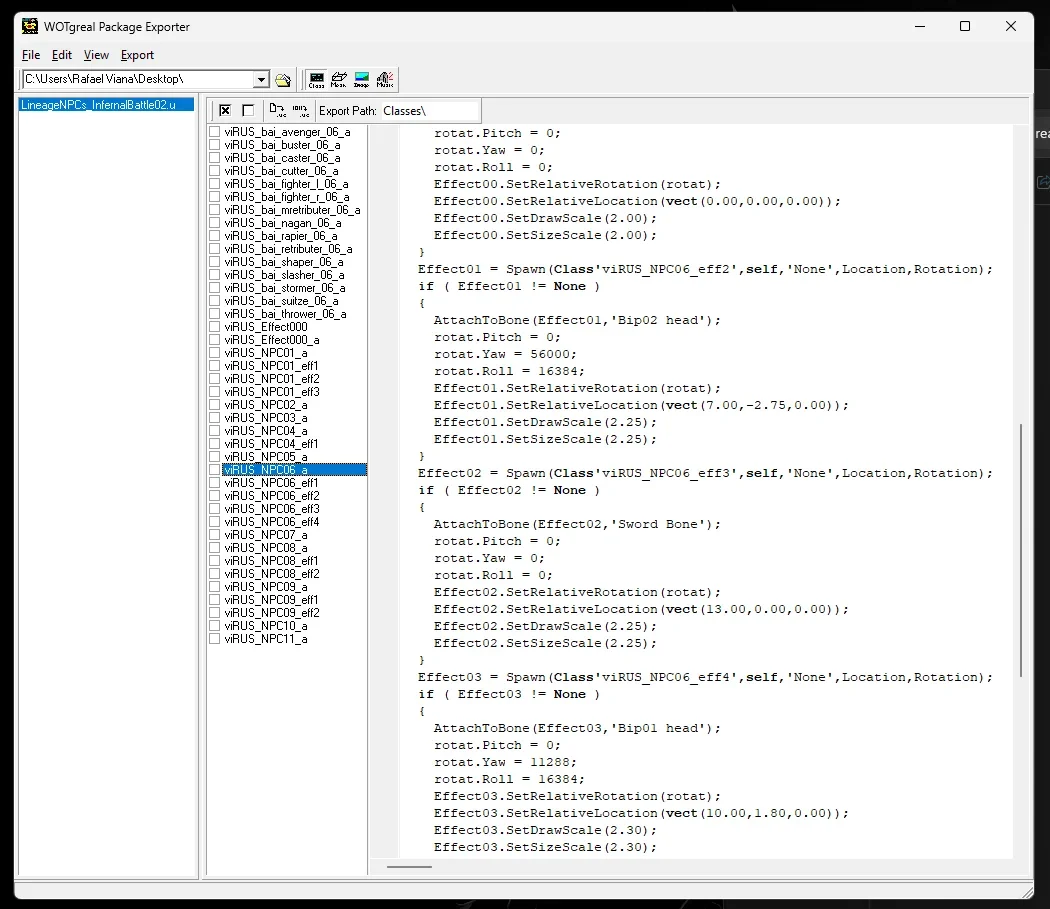Screen dimensions: 1050x909
Task: Click the deselect-all empty box icon
Action: (x=248, y=111)
